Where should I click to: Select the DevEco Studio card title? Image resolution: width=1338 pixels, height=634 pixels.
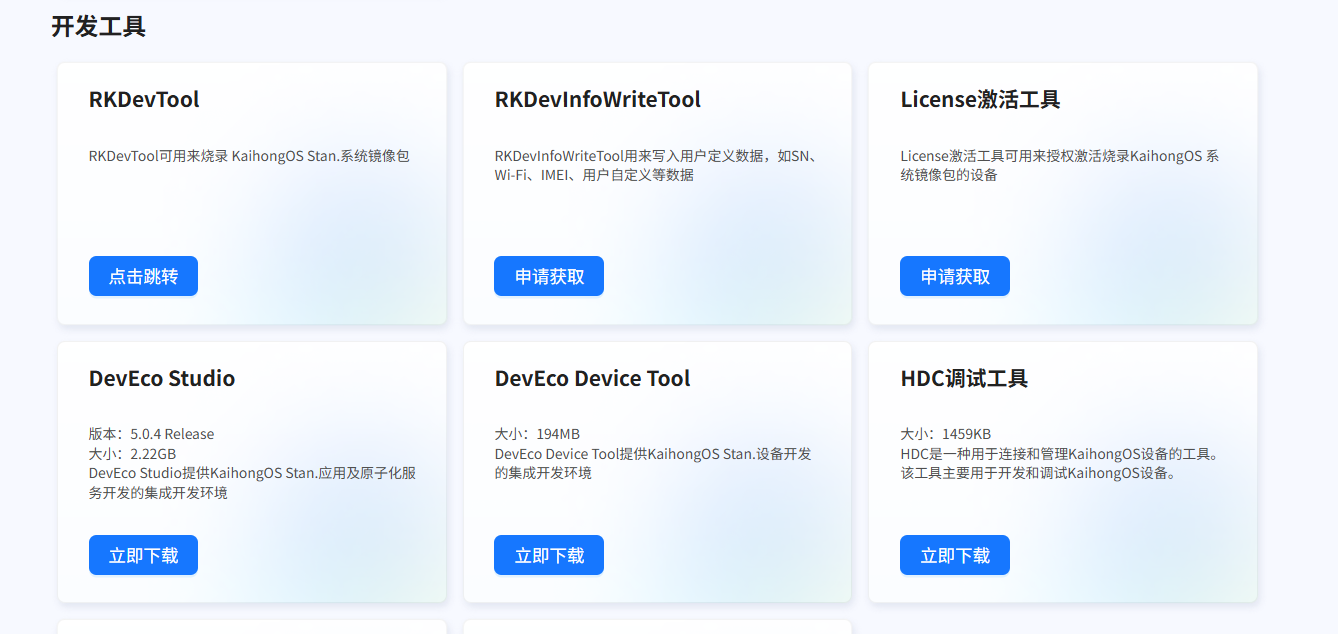click(x=162, y=379)
